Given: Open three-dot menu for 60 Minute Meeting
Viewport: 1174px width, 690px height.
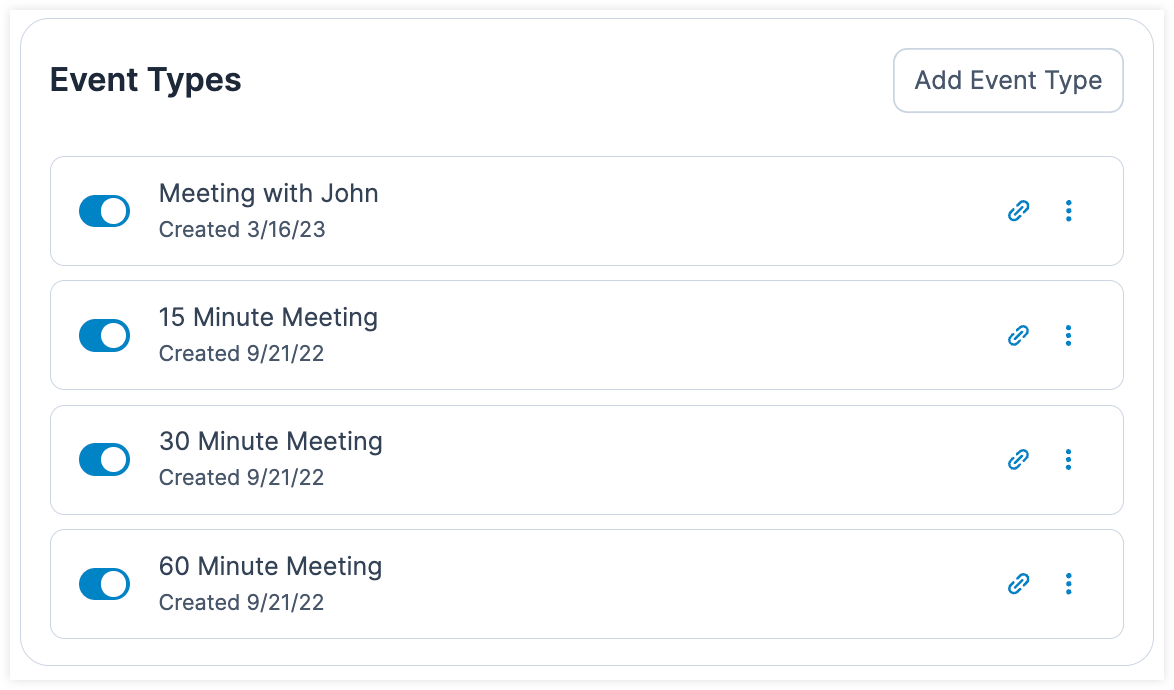Looking at the screenshot, I should coord(1068,584).
